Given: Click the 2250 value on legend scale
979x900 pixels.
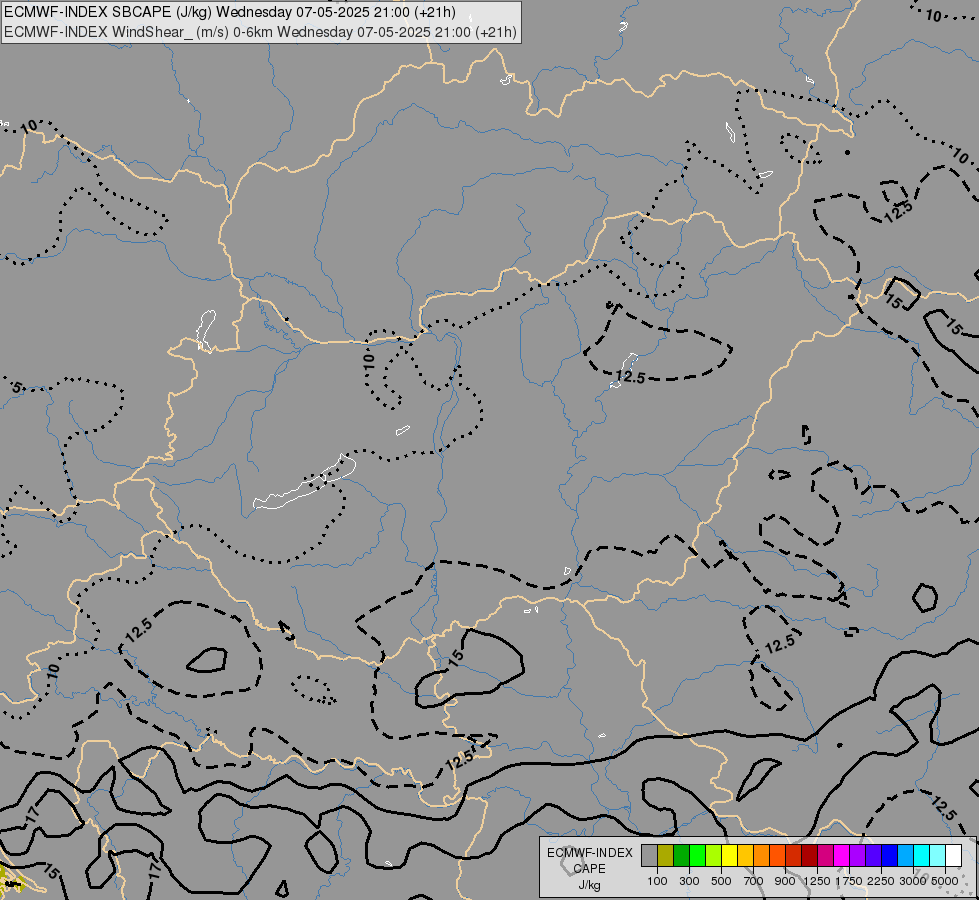Looking at the screenshot, I should pyautogui.click(x=881, y=881).
